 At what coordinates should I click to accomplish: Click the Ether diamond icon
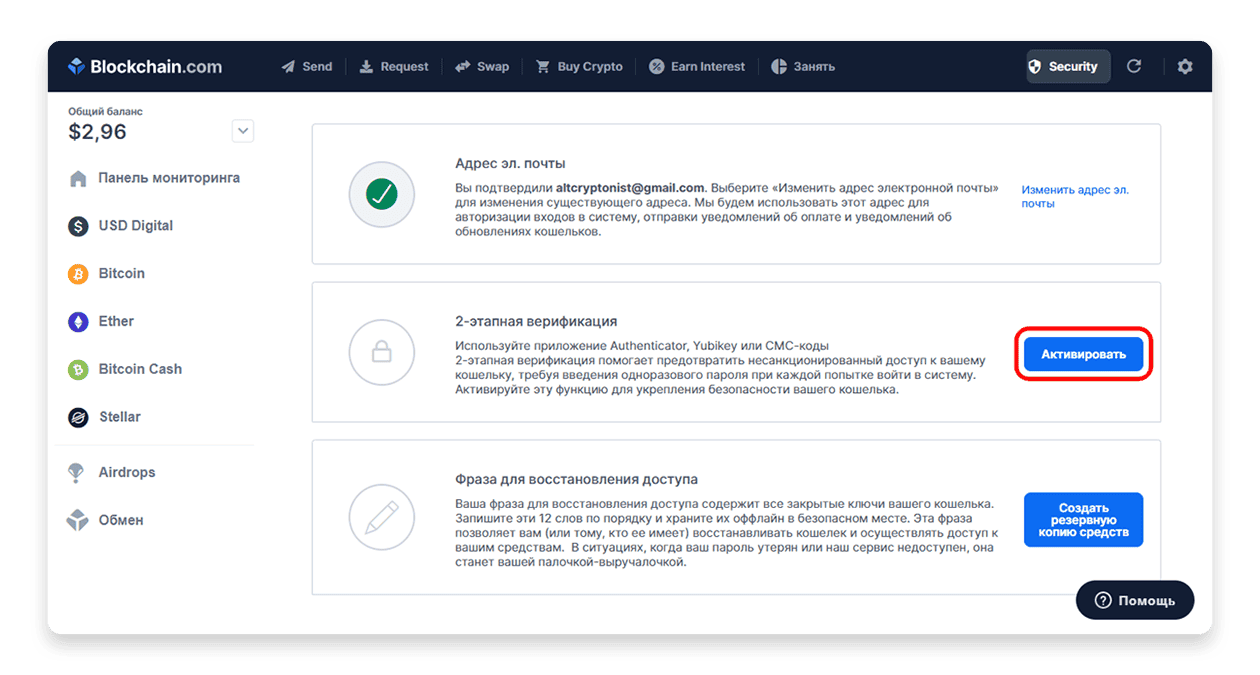coord(78,322)
